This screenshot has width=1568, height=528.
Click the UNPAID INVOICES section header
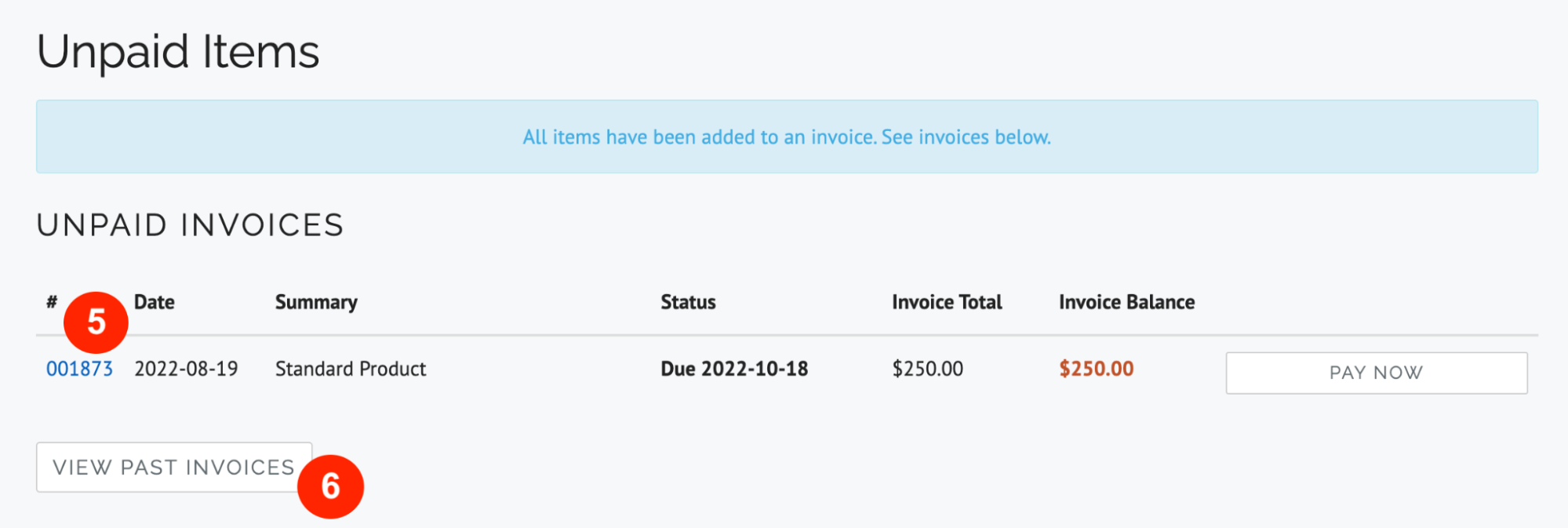(x=190, y=225)
